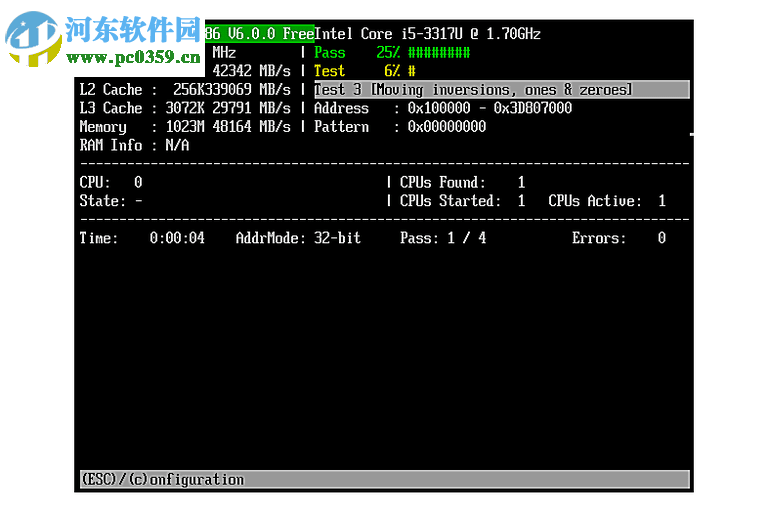Viewport: 768px width, 512px height.
Task: Click the Time 0:00:04 readout
Action: coord(142,239)
